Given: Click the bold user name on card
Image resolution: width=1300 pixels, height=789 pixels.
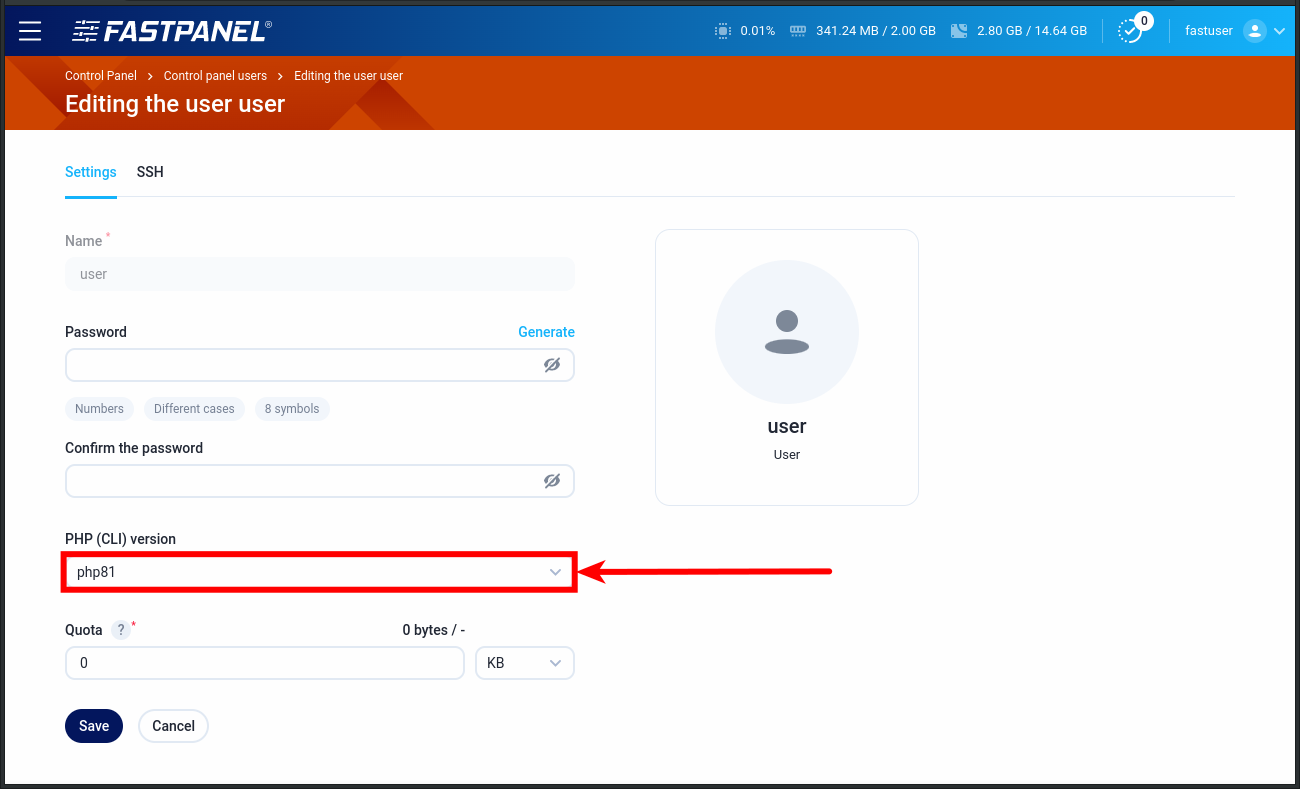Looking at the screenshot, I should tap(787, 426).
